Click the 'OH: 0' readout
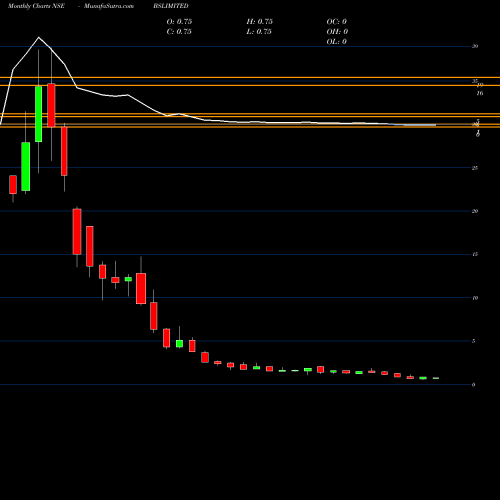Viewport: 500px width, 500px height. (337, 32)
